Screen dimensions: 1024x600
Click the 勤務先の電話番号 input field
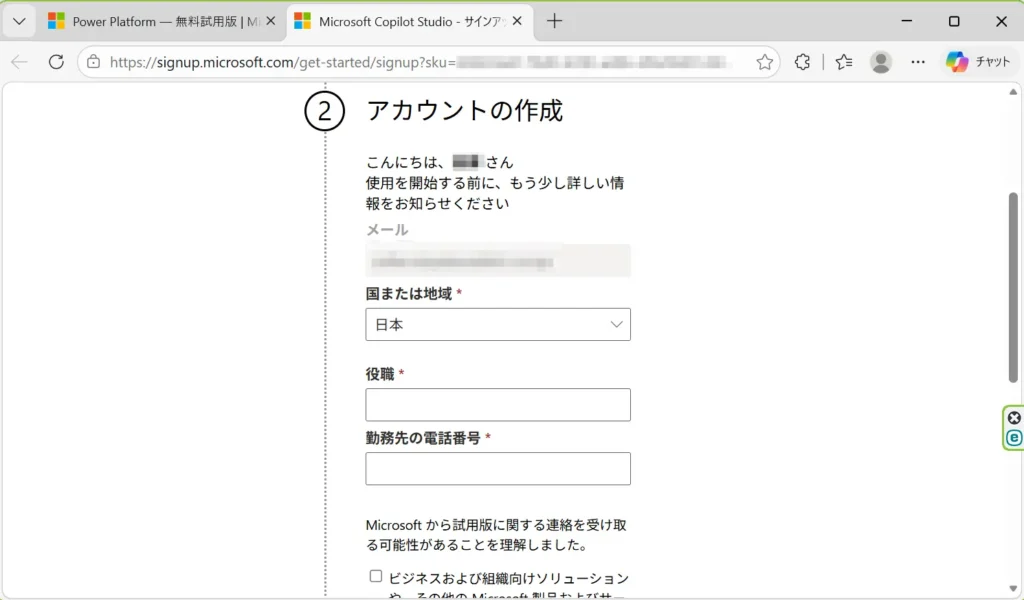498,469
